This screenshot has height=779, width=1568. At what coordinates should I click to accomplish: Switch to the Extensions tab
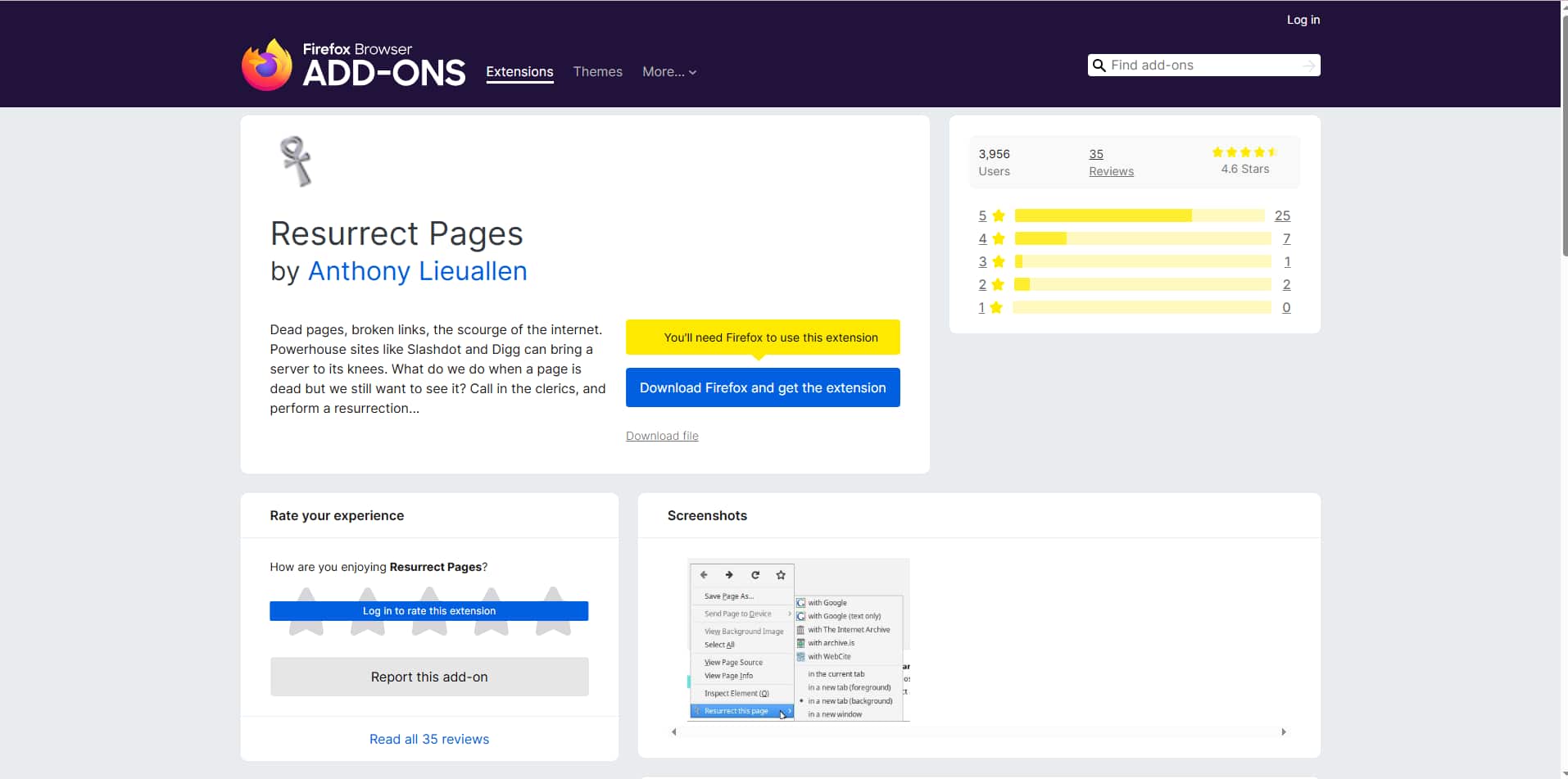(519, 72)
